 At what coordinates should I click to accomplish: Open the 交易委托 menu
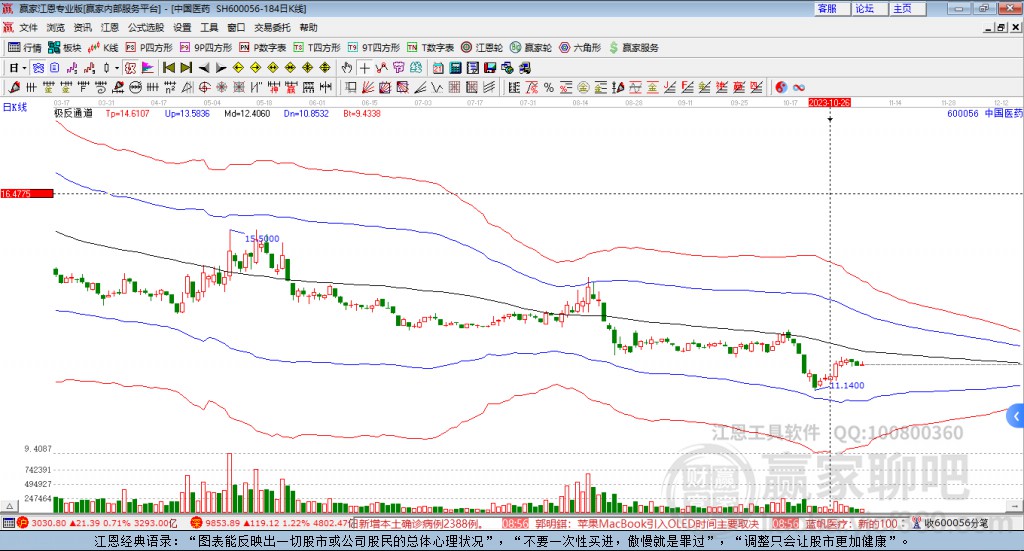click(272, 27)
